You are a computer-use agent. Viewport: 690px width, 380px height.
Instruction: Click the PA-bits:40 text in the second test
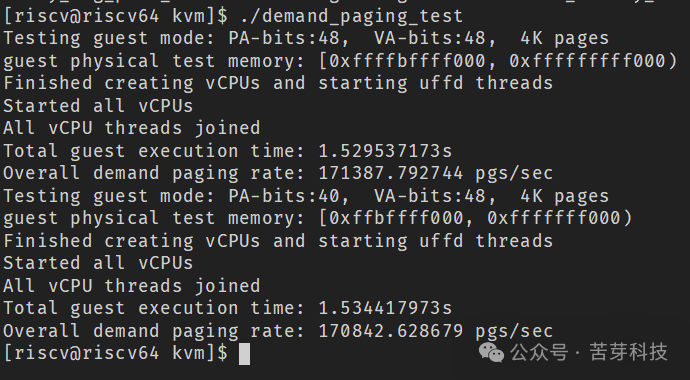[x=284, y=196]
